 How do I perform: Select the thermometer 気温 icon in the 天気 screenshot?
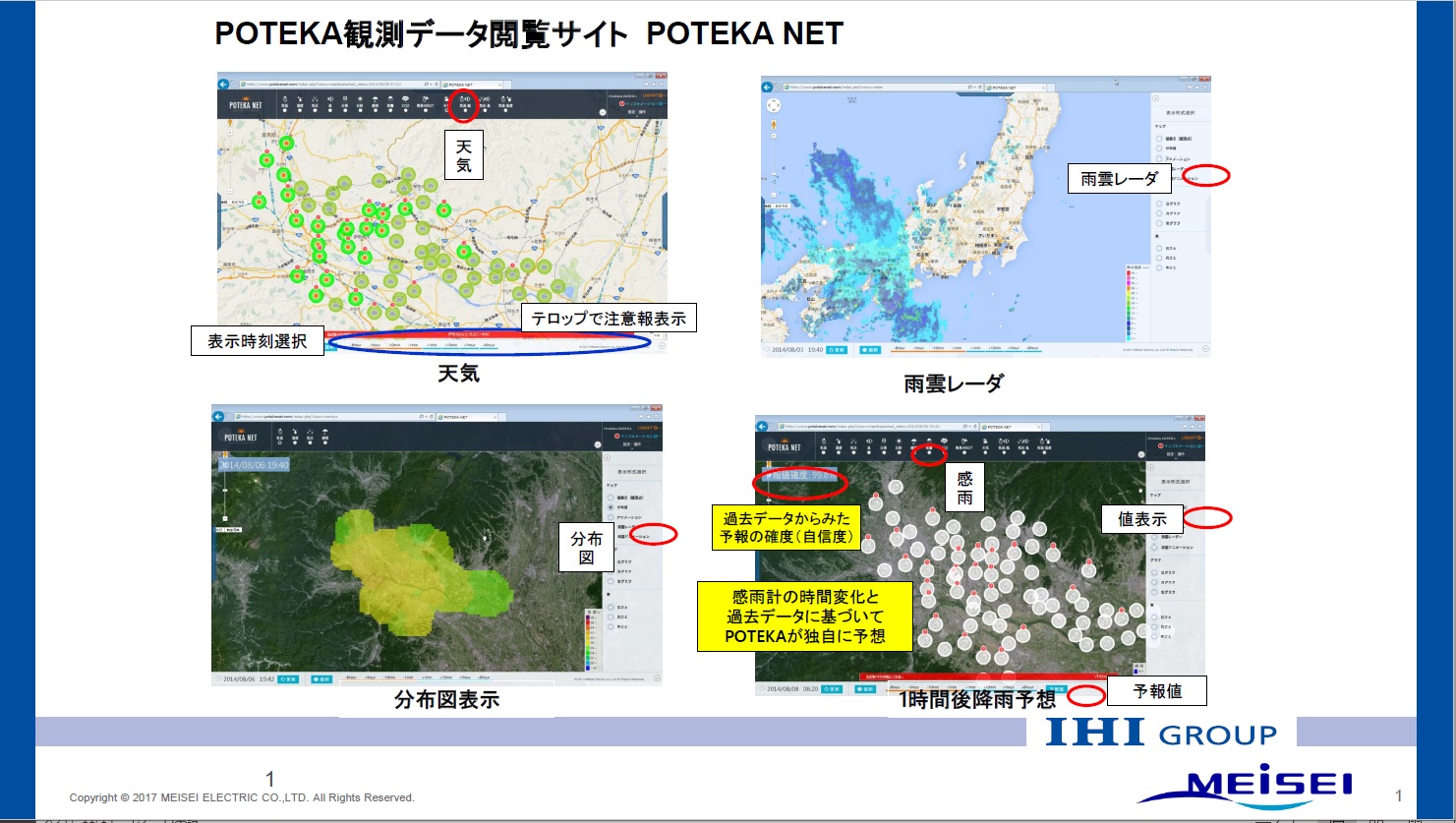pyautogui.click(x=285, y=102)
